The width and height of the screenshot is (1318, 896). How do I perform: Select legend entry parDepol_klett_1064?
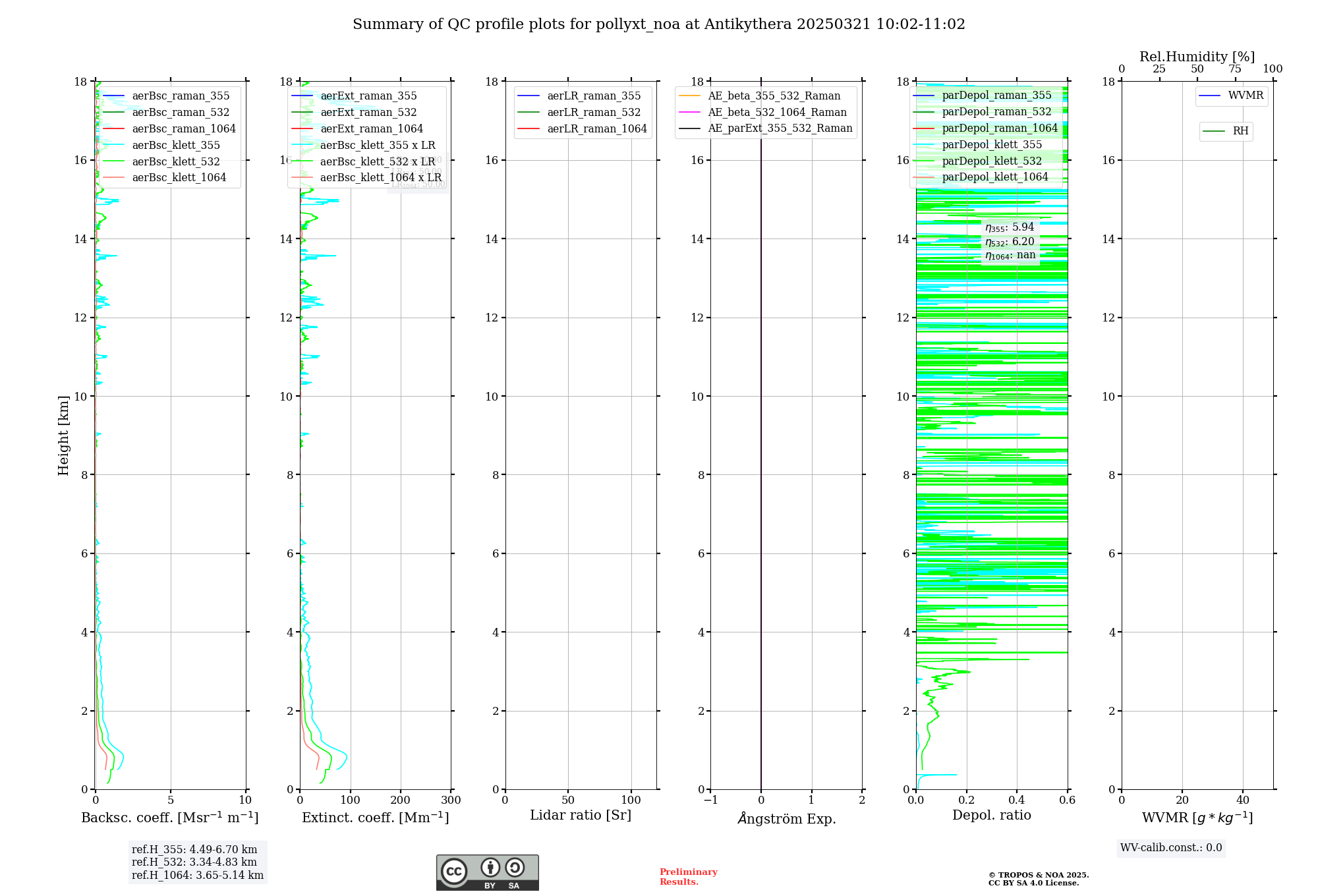tap(981, 177)
